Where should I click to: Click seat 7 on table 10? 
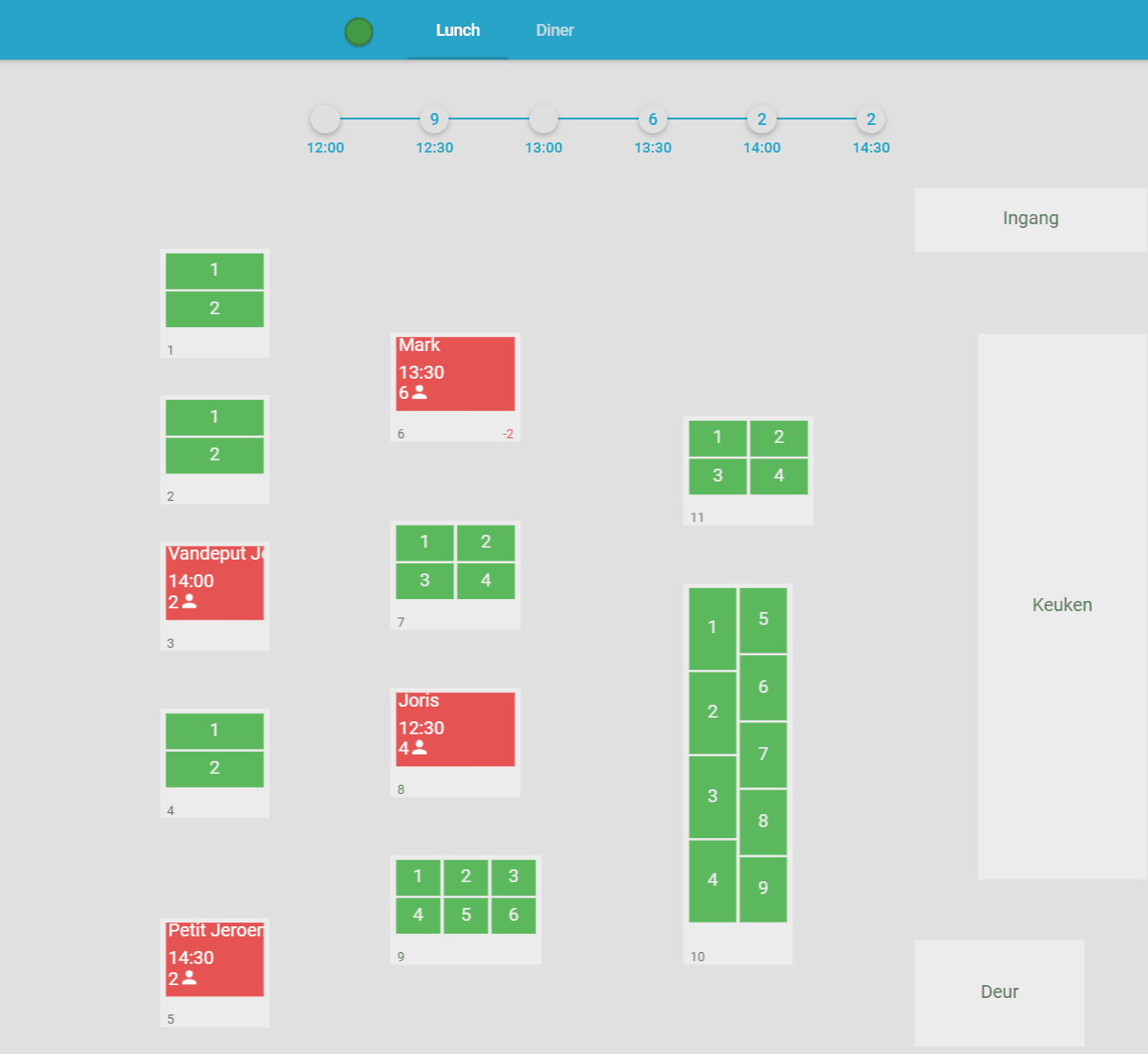763,754
